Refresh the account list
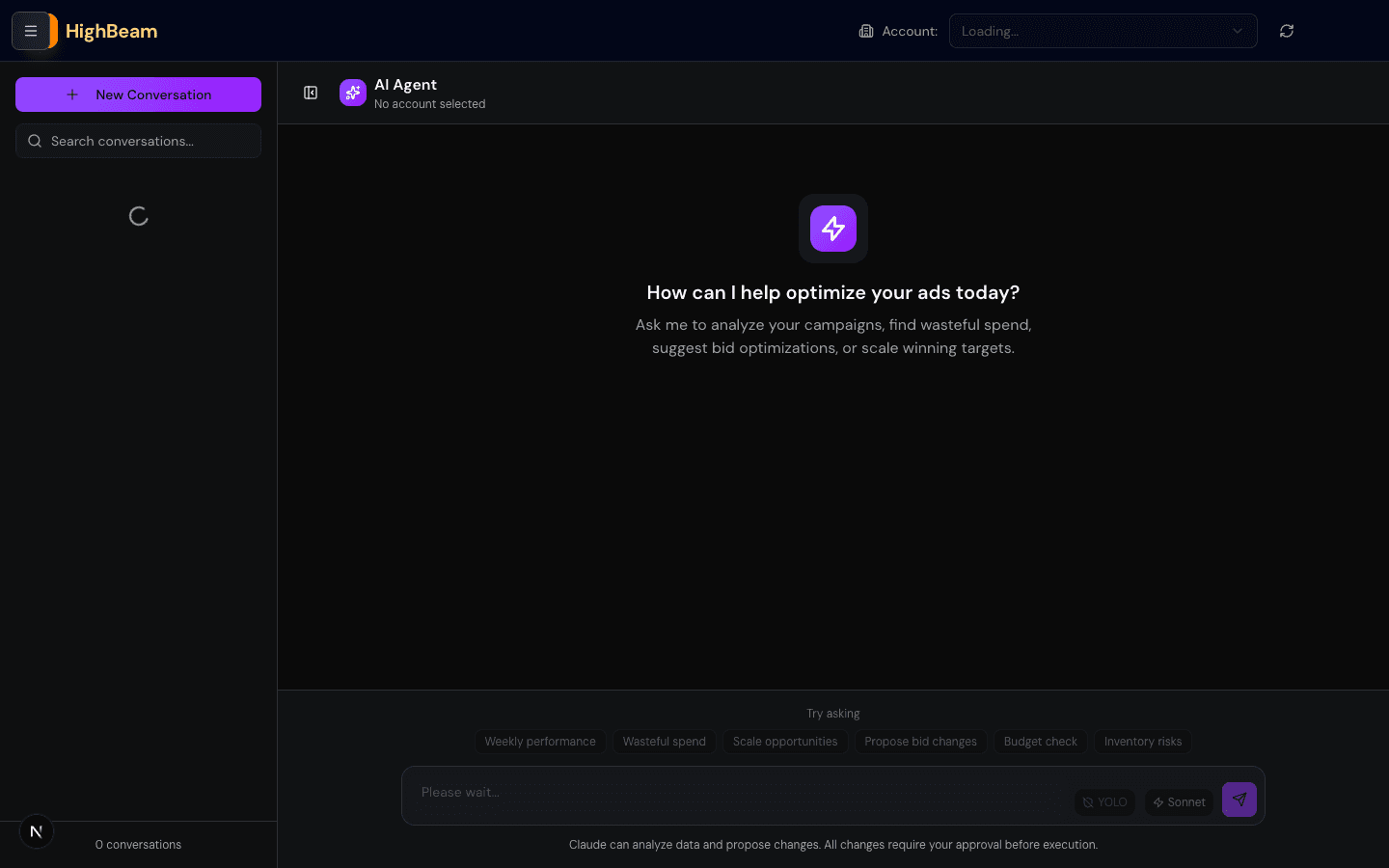Screen dimensions: 1389x868 coord(1287,30)
